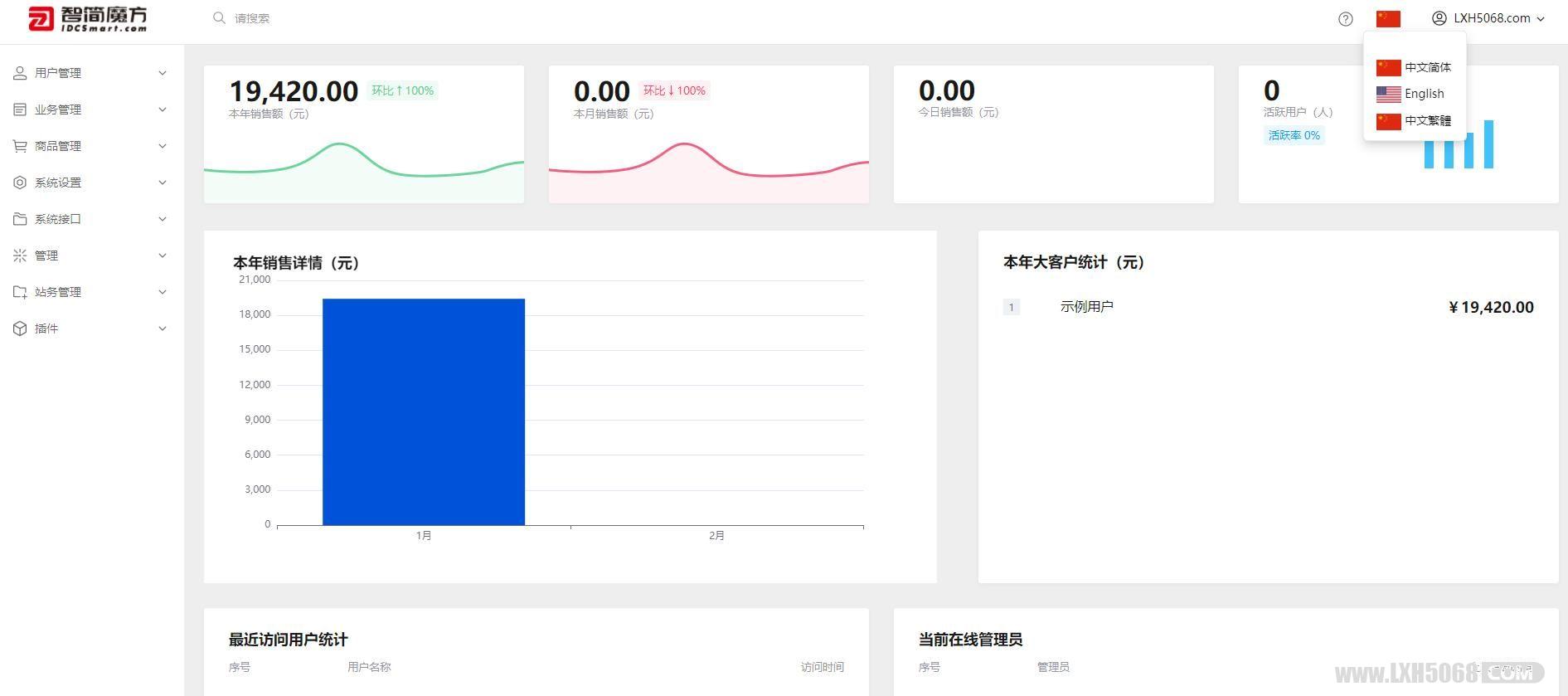Click the 活跃用户（人）label
Viewport: 1568px width, 696px height.
coord(1299,112)
